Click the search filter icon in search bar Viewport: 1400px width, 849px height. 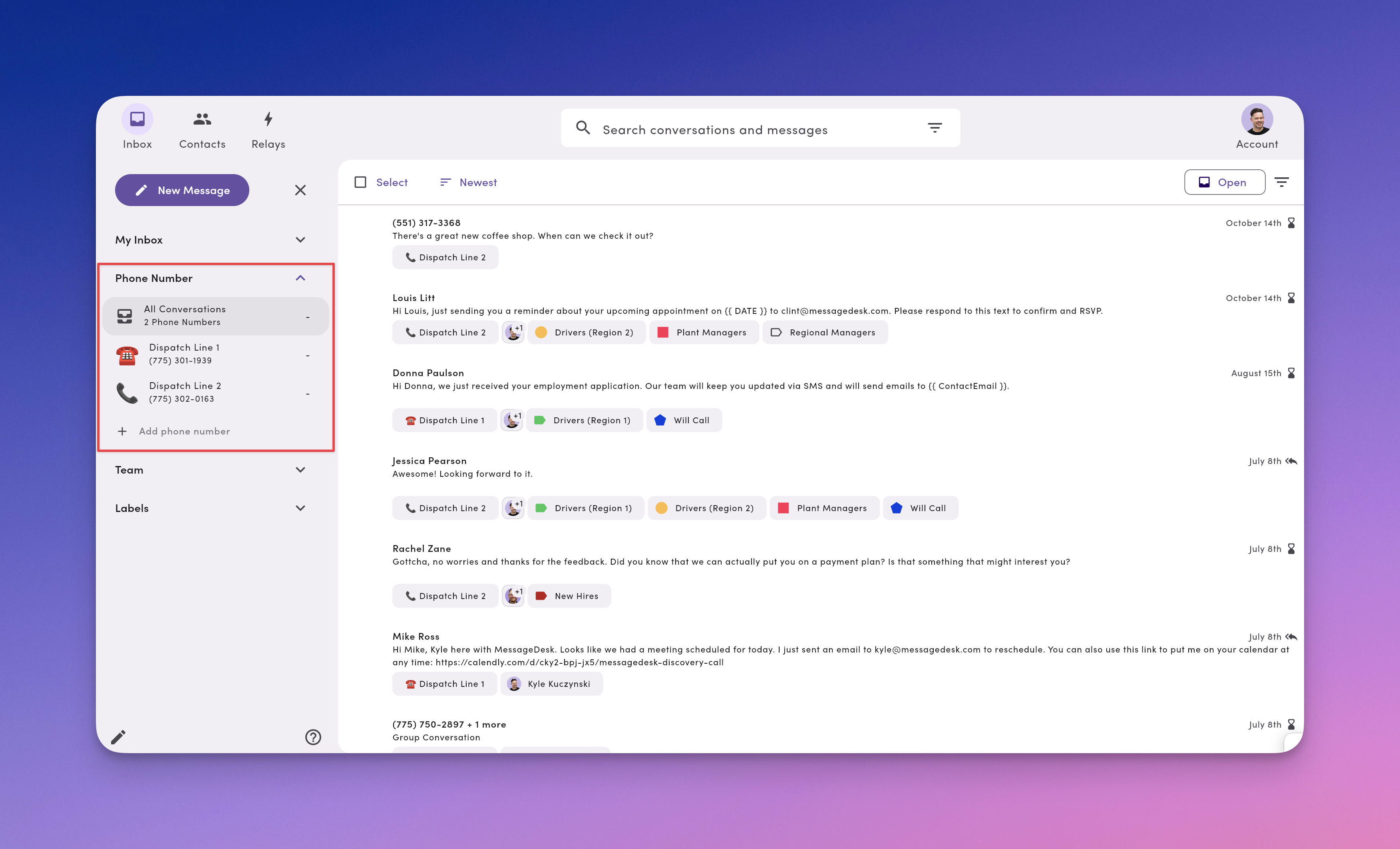coord(935,128)
